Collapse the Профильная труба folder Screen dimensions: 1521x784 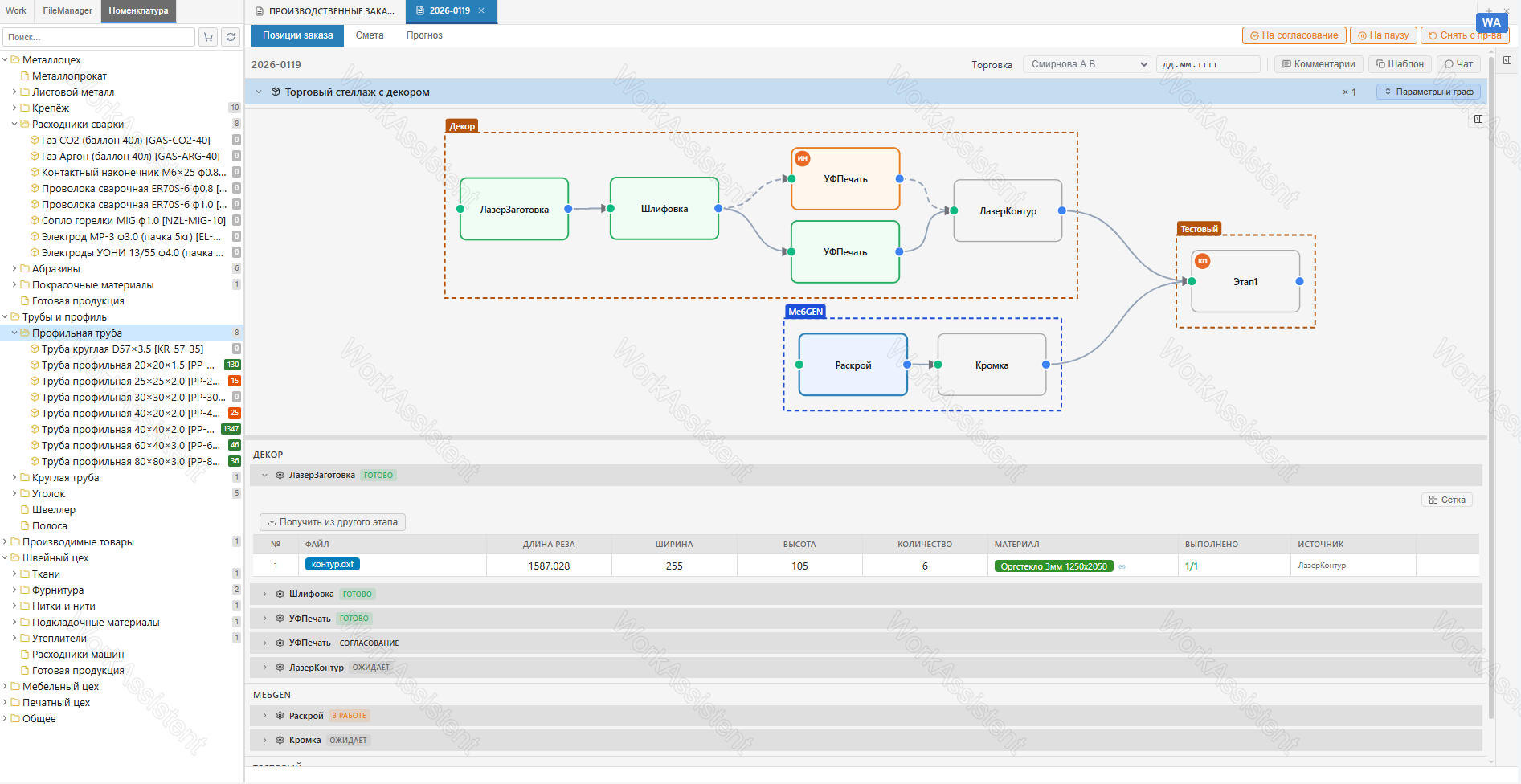click(14, 333)
